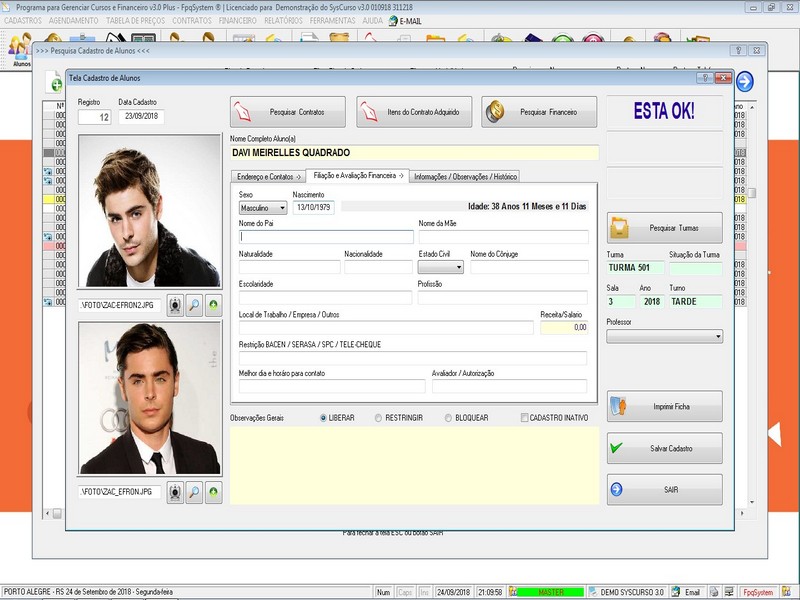Open the Alunos toolbar icon

click(20, 49)
